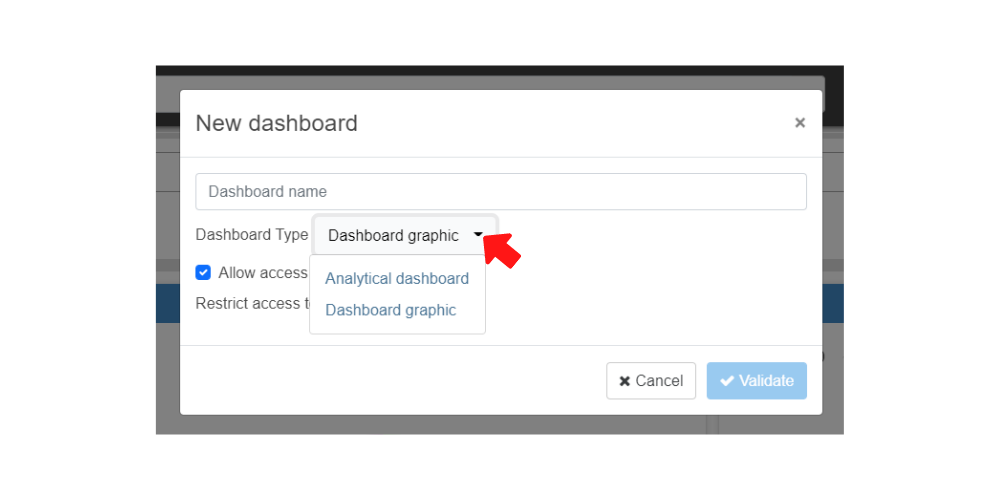Click the checkmark icon on Validate button

[727, 381]
